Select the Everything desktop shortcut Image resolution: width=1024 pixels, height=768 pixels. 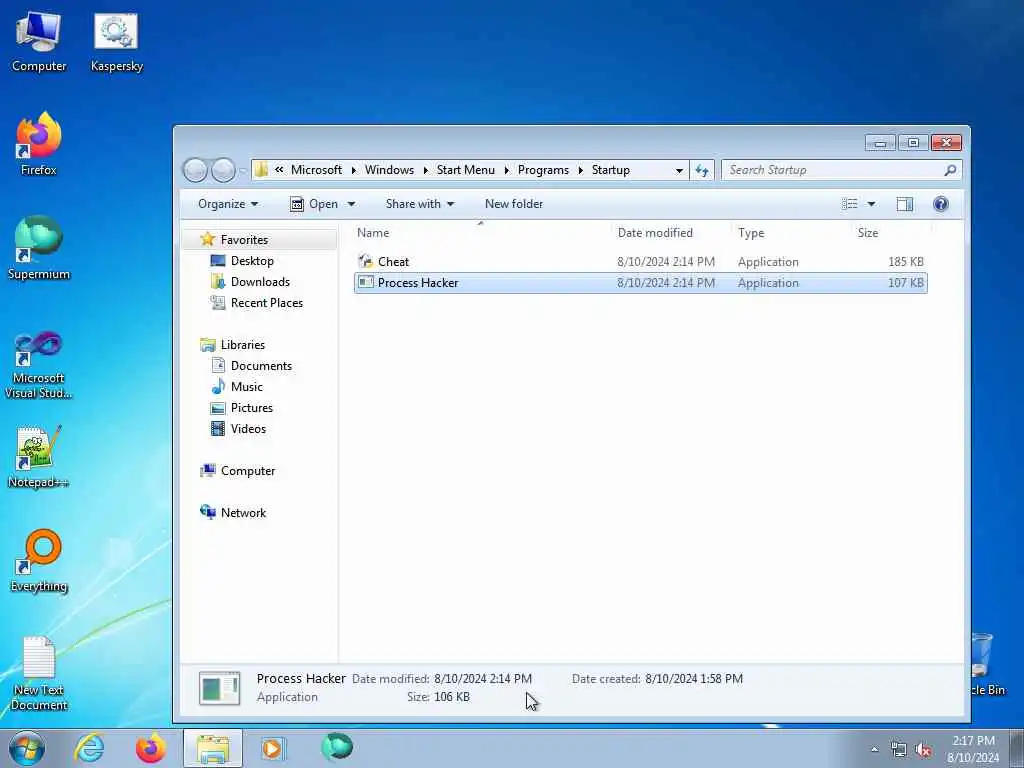click(39, 562)
